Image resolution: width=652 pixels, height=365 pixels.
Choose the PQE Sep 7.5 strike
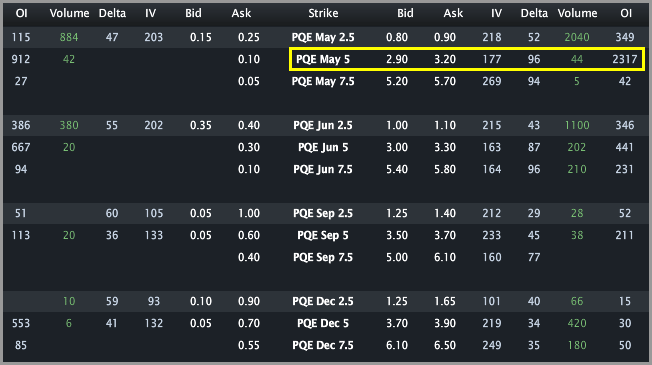click(x=323, y=257)
